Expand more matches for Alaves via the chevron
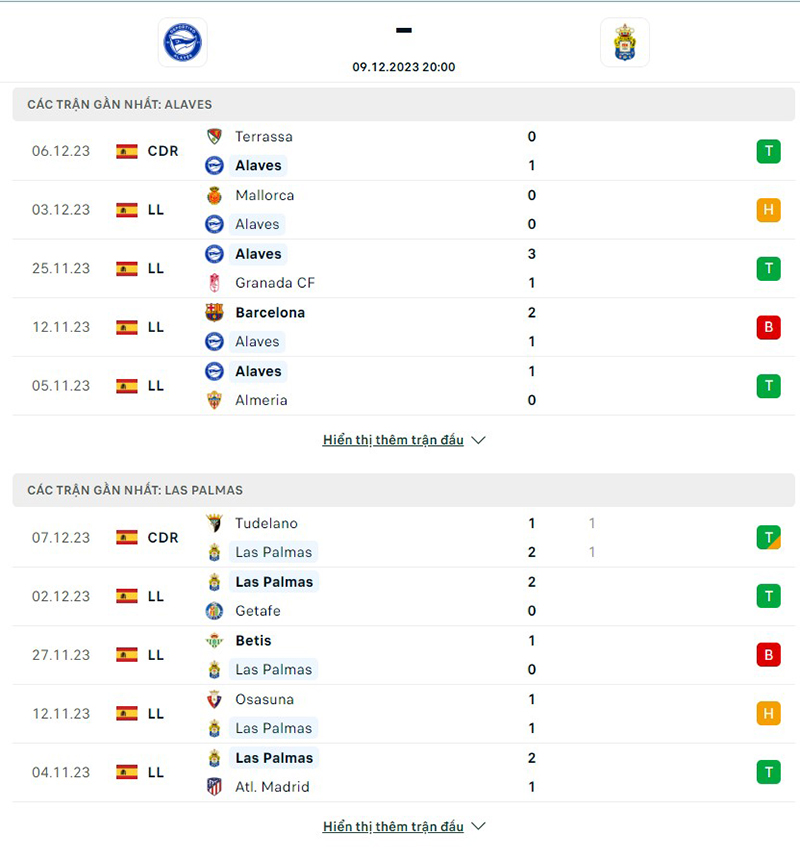 [478, 439]
